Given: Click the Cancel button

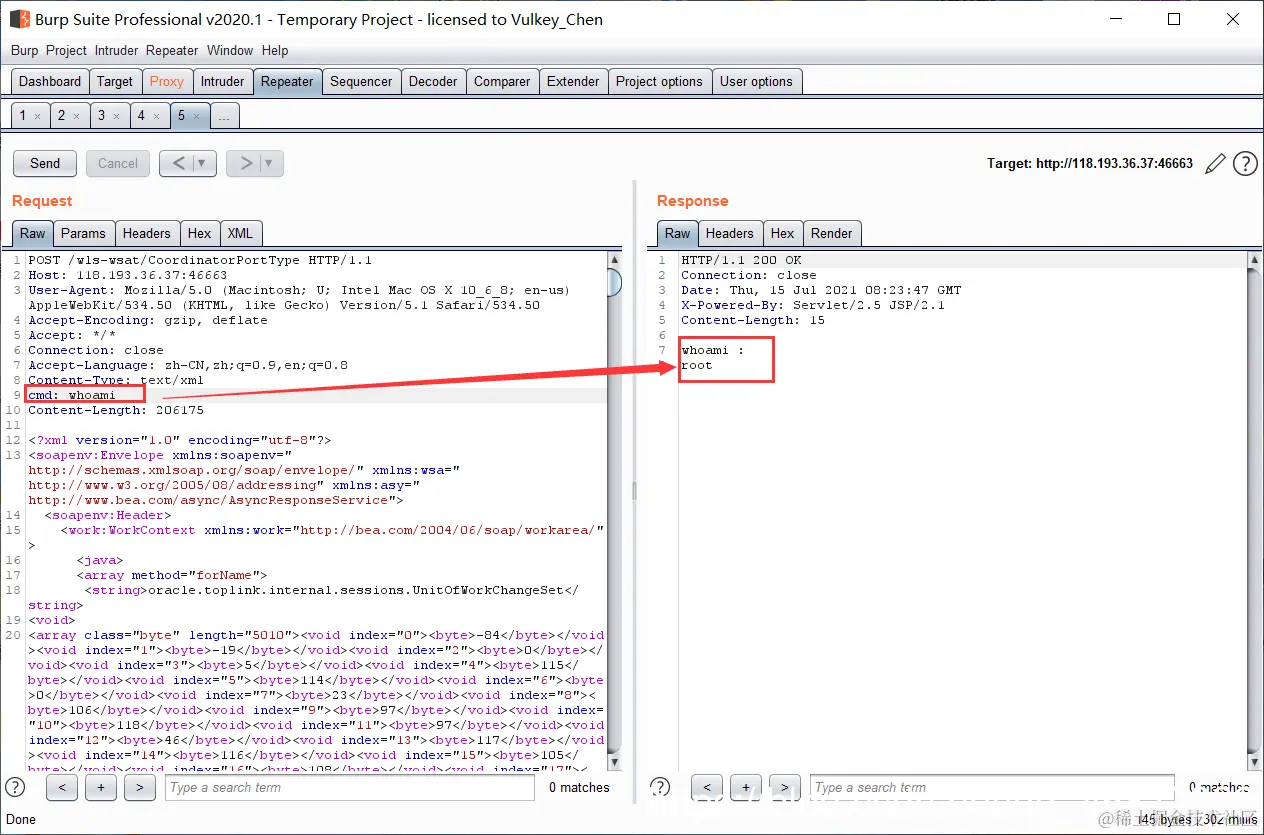Looking at the screenshot, I should pyautogui.click(x=118, y=163).
